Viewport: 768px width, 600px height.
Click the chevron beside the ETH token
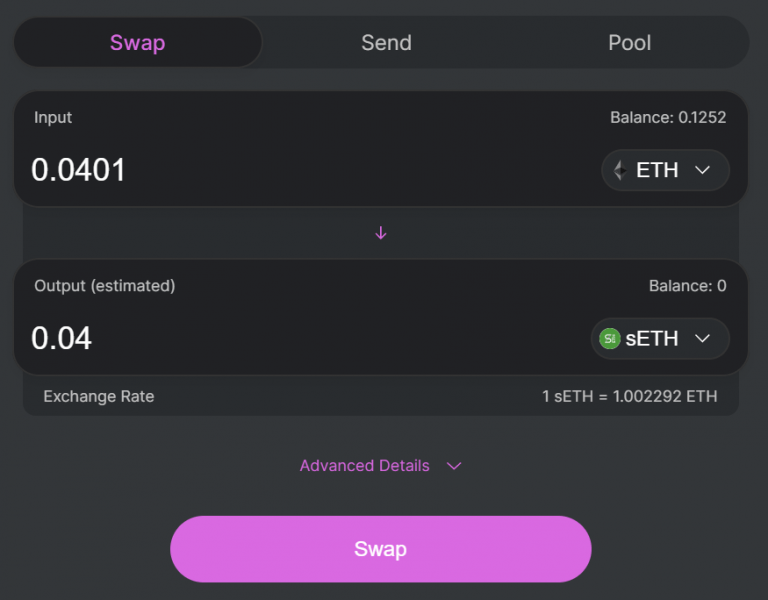(702, 170)
